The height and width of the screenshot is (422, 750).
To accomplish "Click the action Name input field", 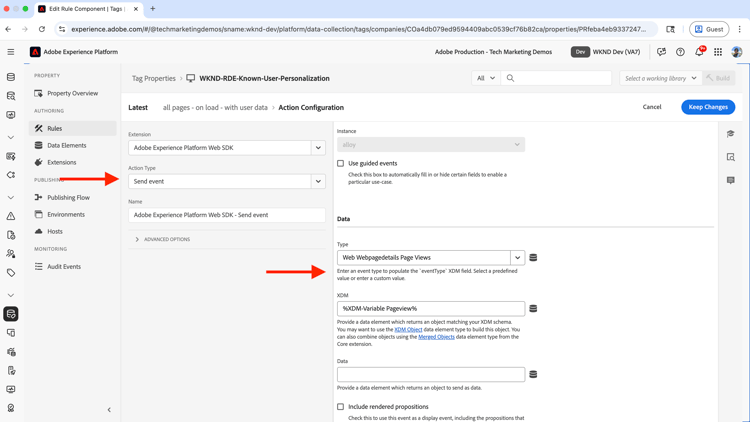I will (x=227, y=215).
